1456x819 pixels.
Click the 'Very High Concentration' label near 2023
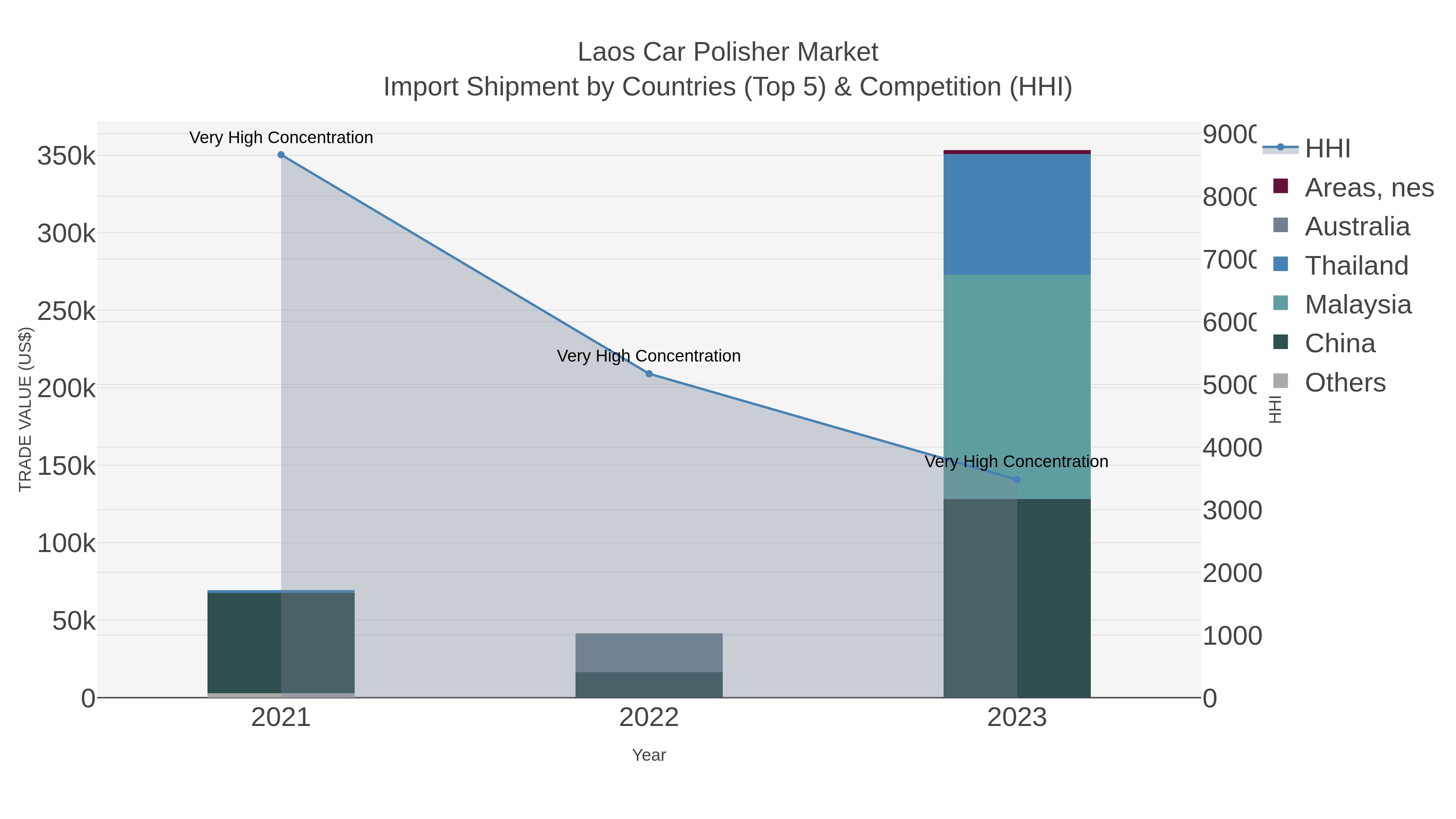click(x=1016, y=462)
